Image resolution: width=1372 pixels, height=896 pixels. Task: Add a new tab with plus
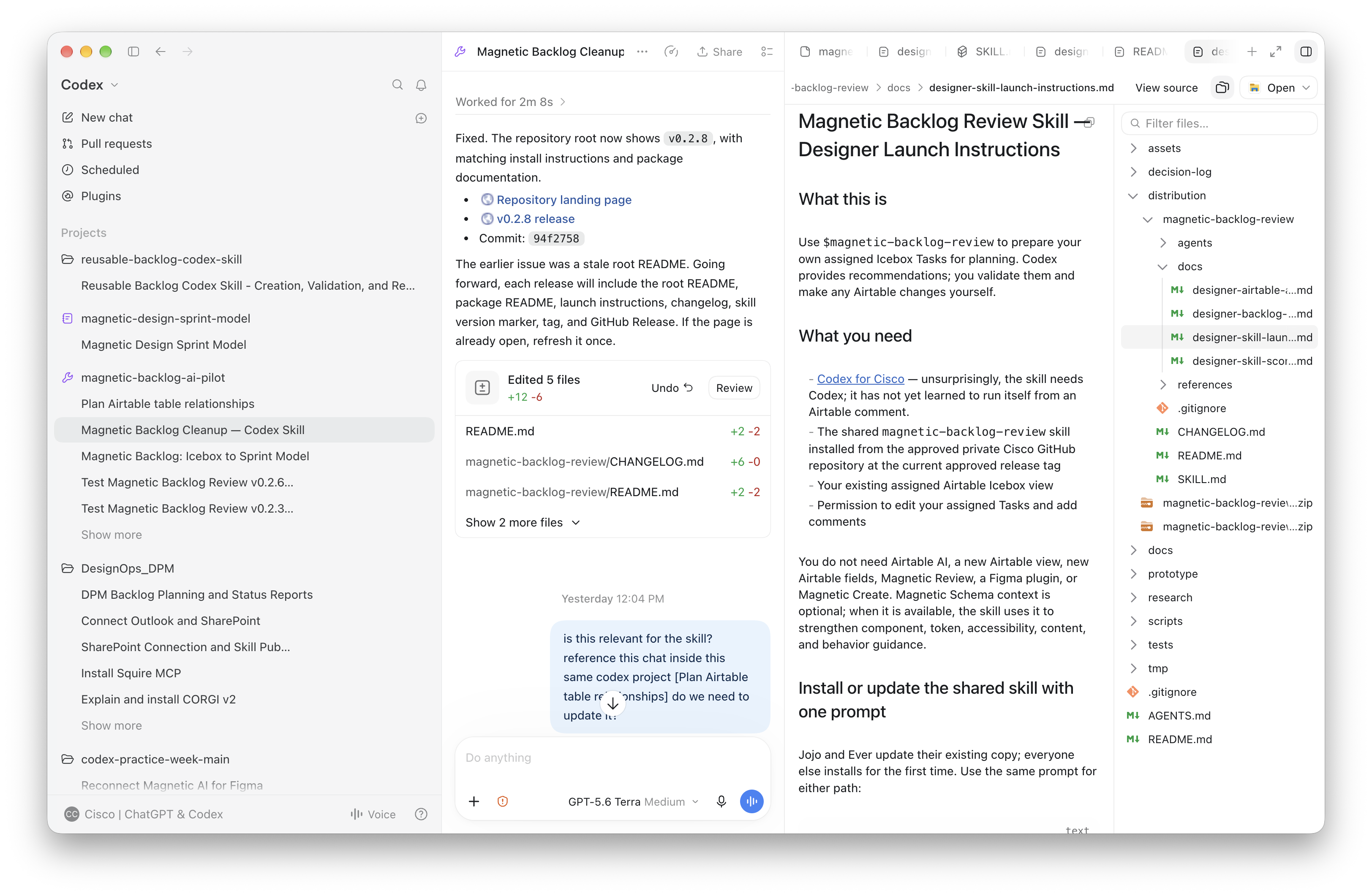pyautogui.click(x=1252, y=52)
